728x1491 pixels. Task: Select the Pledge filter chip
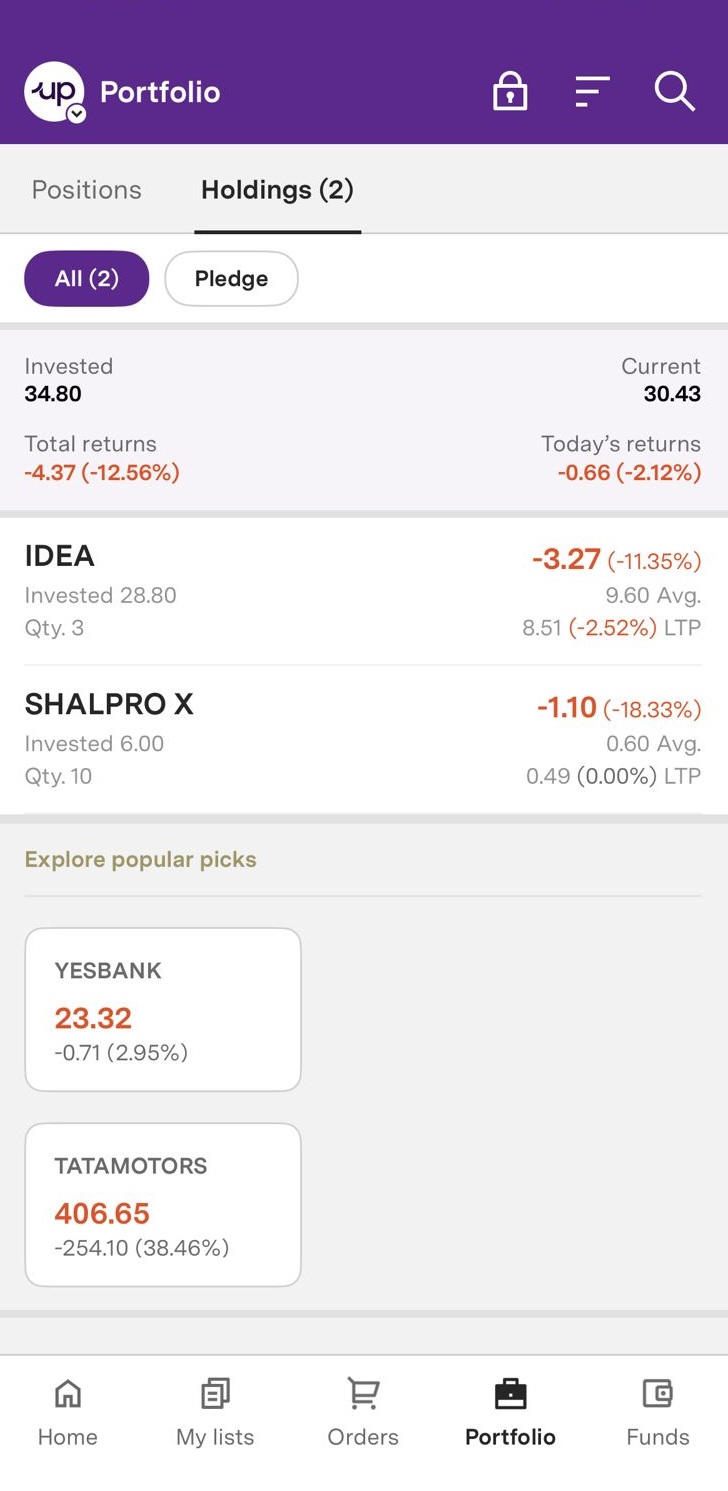(x=231, y=278)
